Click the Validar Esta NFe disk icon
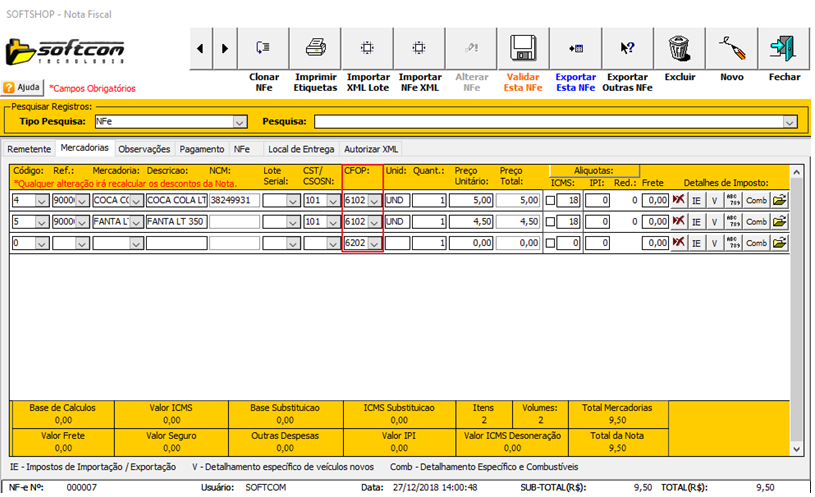 point(524,47)
